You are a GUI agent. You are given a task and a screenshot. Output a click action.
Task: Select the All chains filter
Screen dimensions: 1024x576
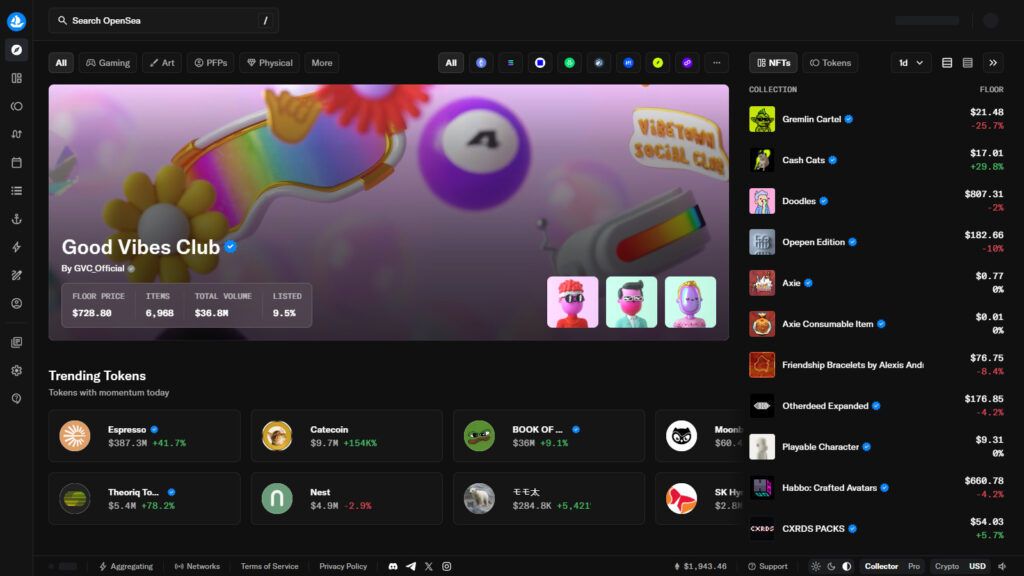[x=451, y=63]
